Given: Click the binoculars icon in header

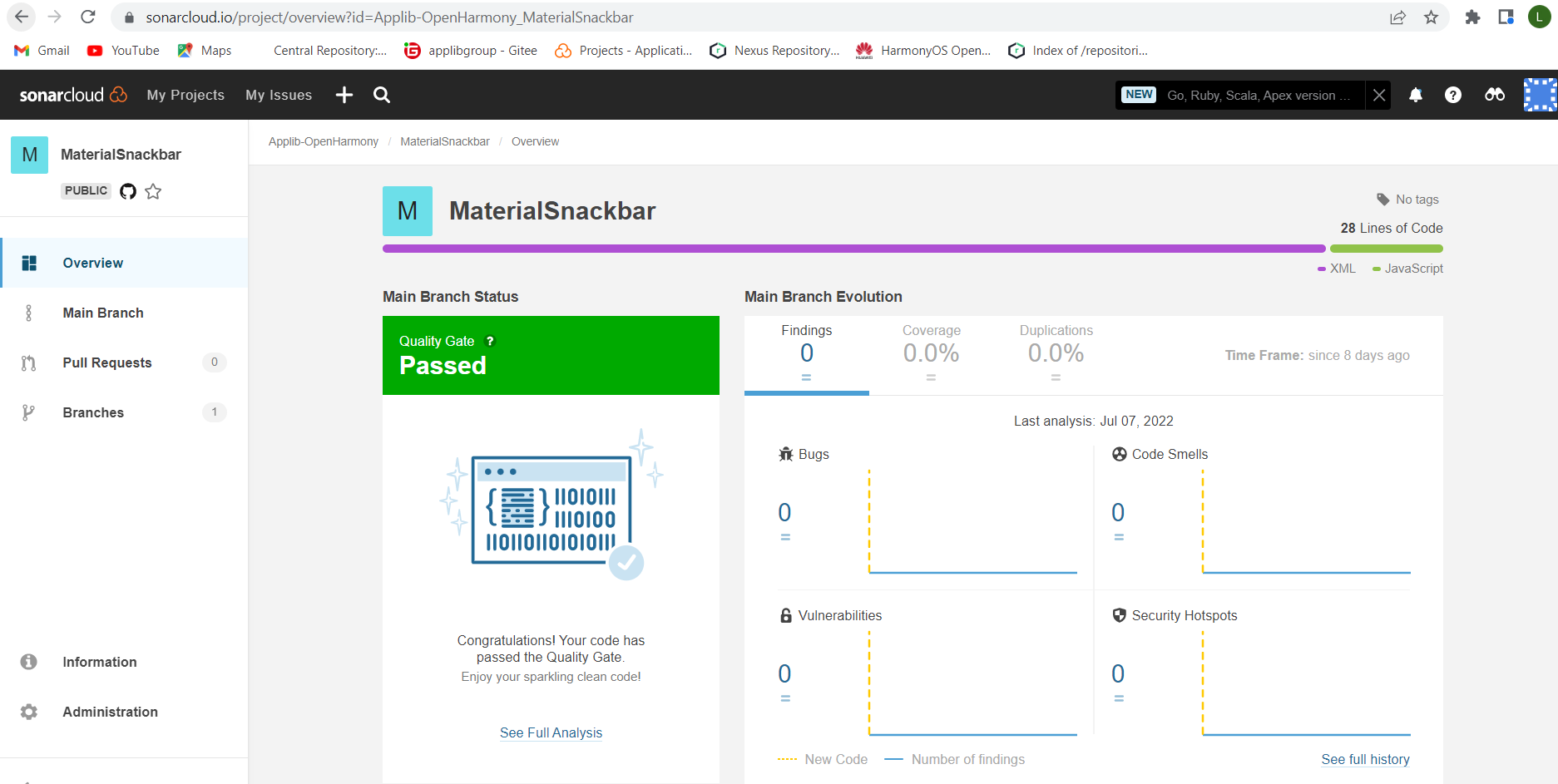Looking at the screenshot, I should [1495, 95].
